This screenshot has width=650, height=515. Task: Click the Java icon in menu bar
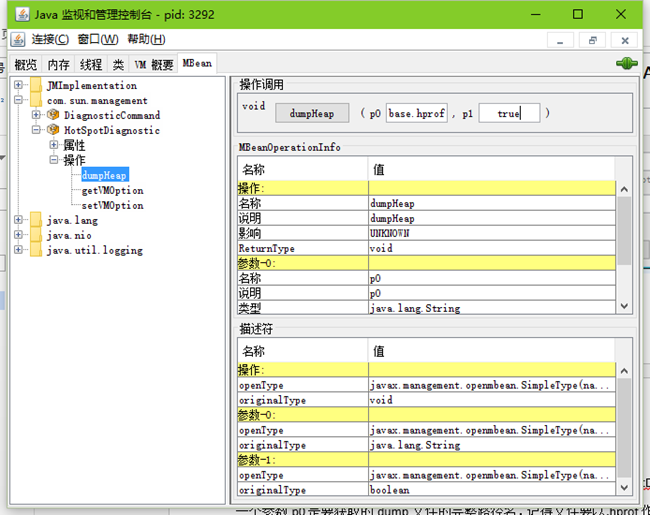pyautogui.click(x=17, y=40)
